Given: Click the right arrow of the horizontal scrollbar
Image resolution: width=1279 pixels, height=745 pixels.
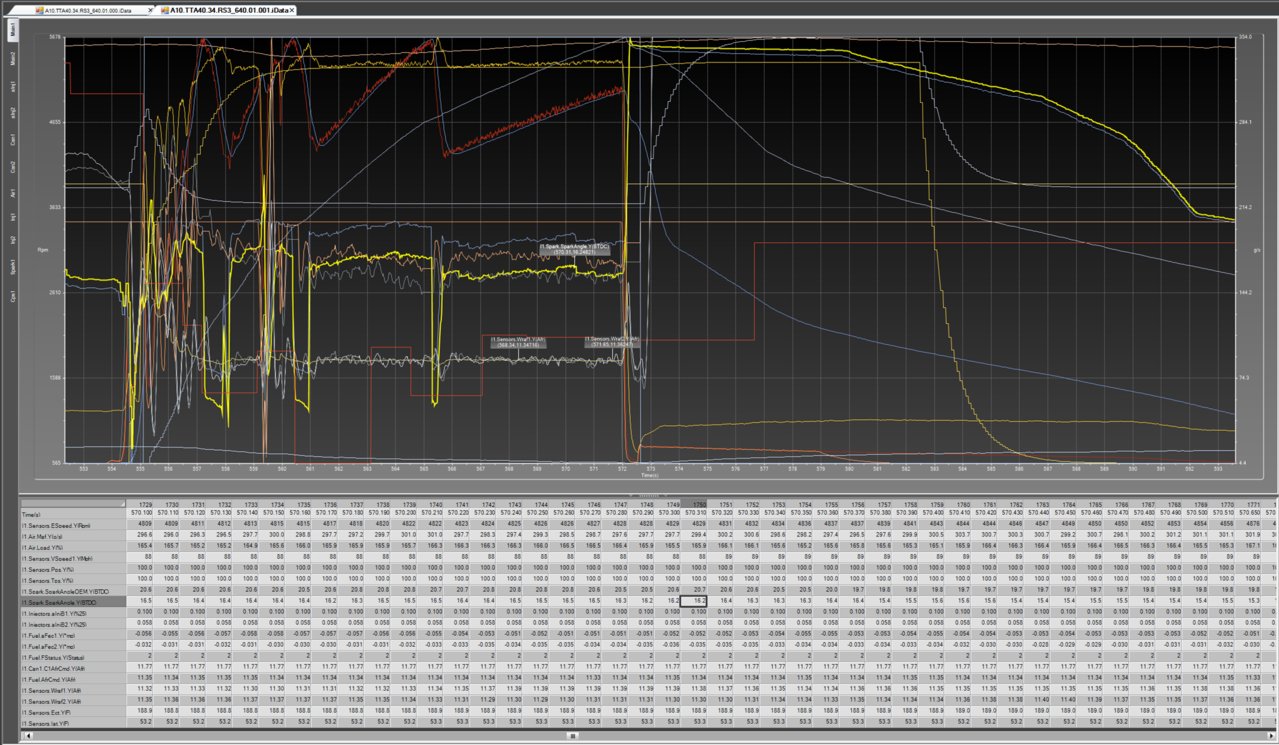Looking at the screenshot, I should pos(1270,736).
